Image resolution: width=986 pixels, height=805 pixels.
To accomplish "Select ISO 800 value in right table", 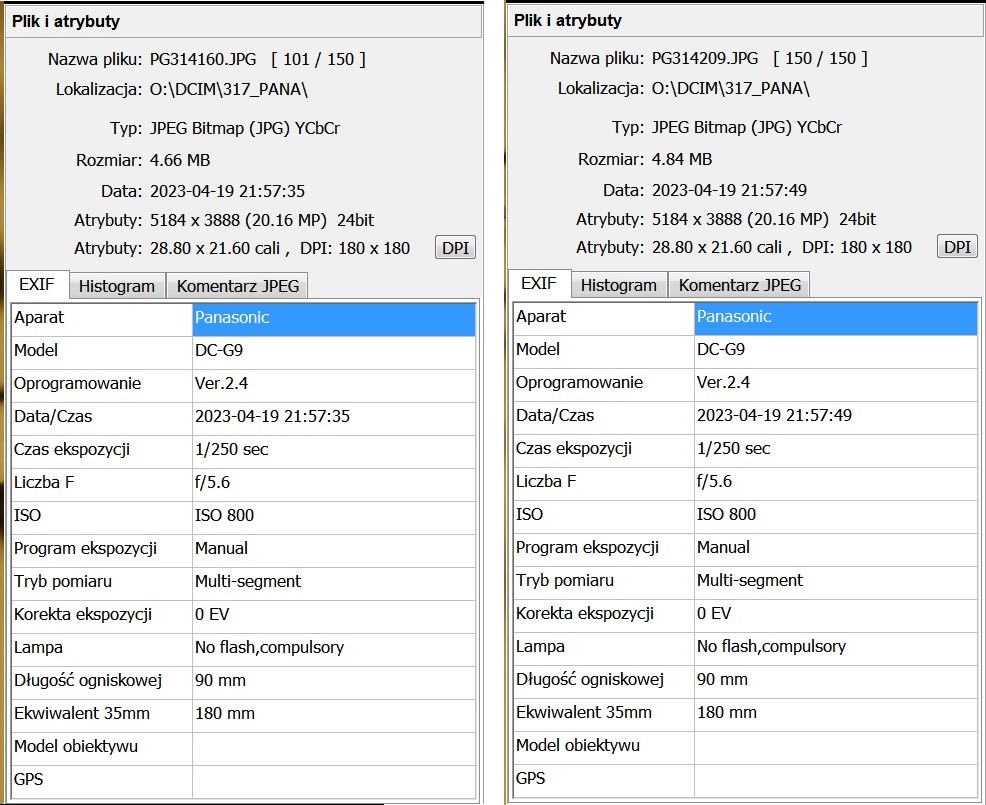I will tap(835, 515).
